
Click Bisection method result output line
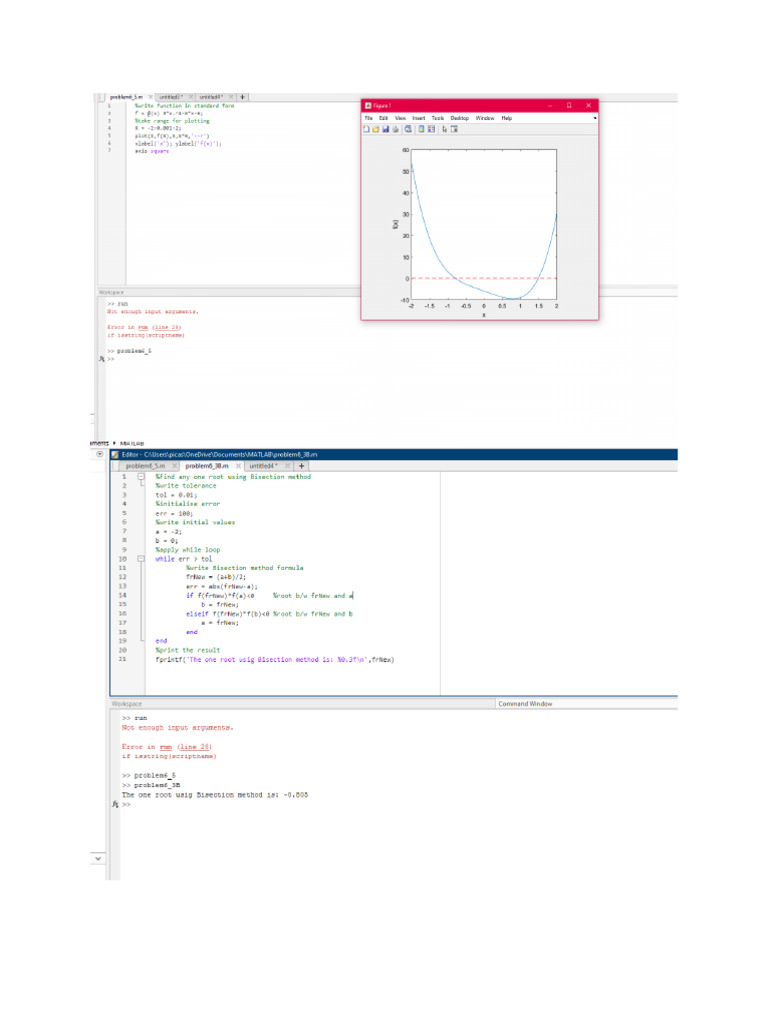pyautogui.click(x=215, y=795)
